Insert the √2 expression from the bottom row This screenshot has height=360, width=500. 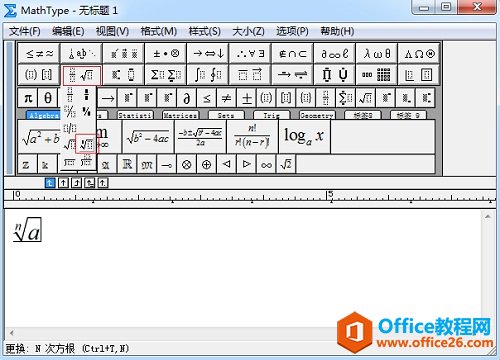[x=286, y=164]
